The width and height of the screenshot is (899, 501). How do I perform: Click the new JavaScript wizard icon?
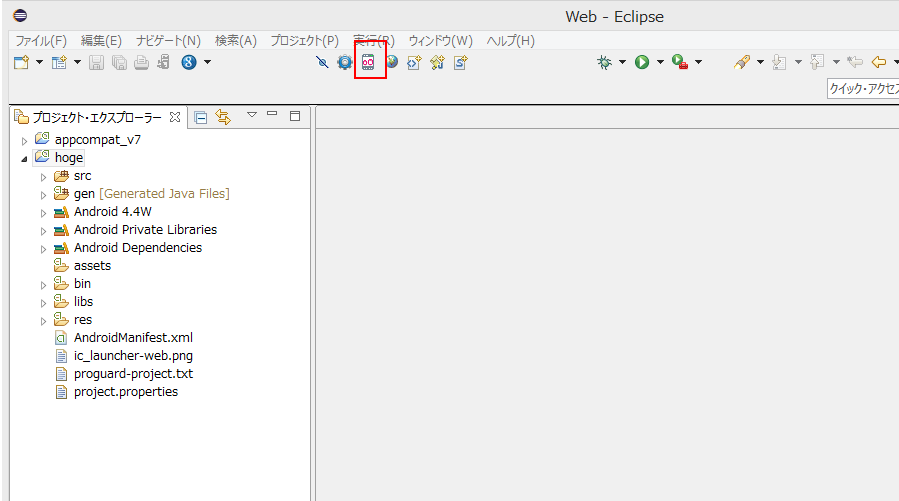click(437, 62)
